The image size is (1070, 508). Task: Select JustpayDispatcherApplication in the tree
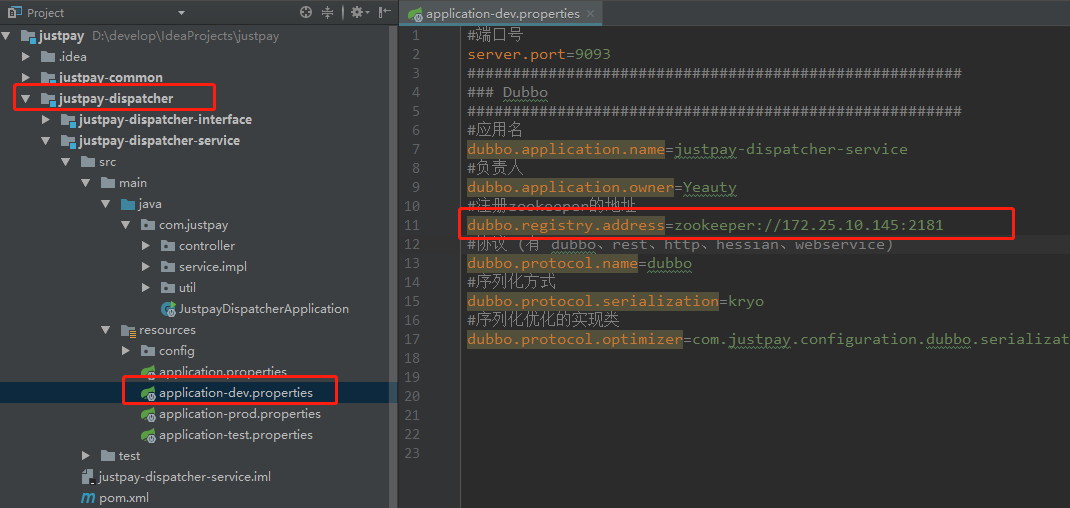[x=264, y=309]
